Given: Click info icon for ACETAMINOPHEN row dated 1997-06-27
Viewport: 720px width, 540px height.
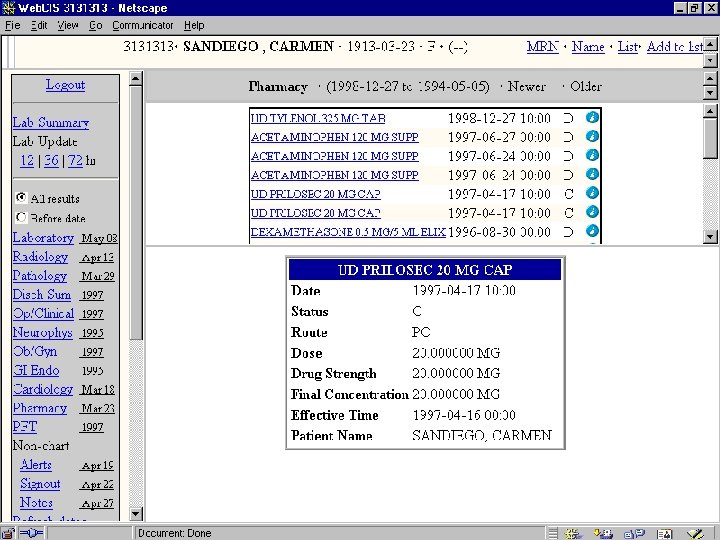Looking at the screenshot, I should click(x=592, y=136).
